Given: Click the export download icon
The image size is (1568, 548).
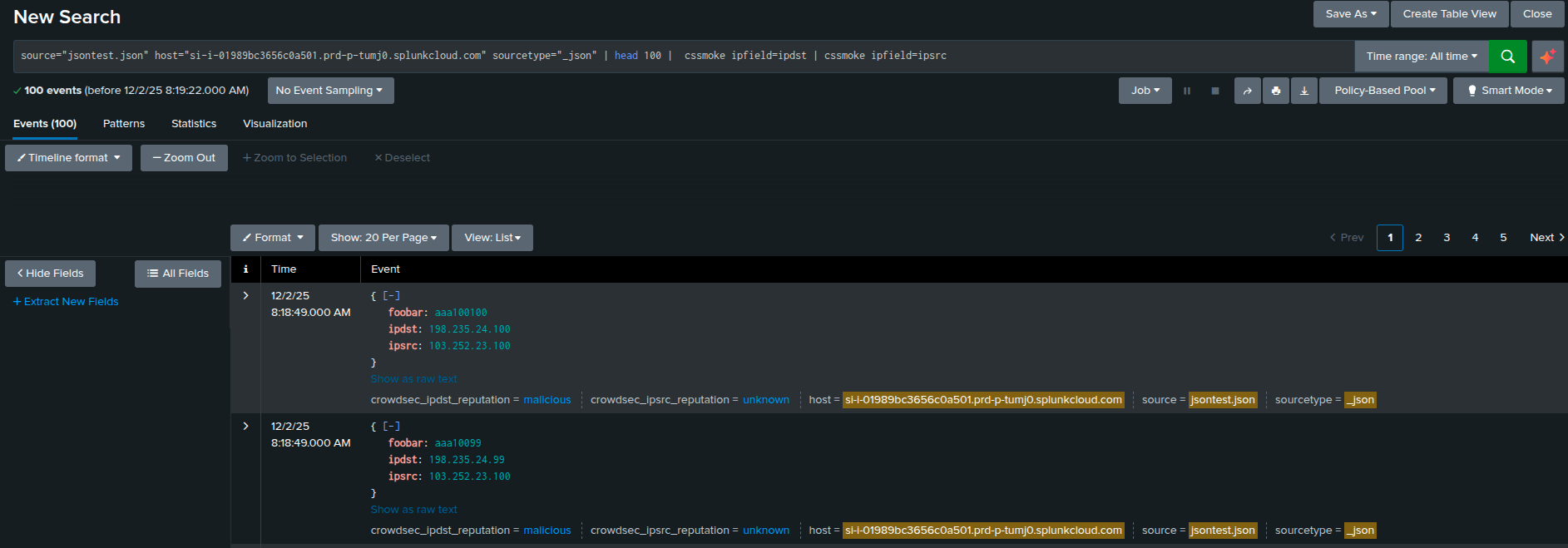Looking at the screenshot, I should pyautogui.click(x=1303, y=91).
